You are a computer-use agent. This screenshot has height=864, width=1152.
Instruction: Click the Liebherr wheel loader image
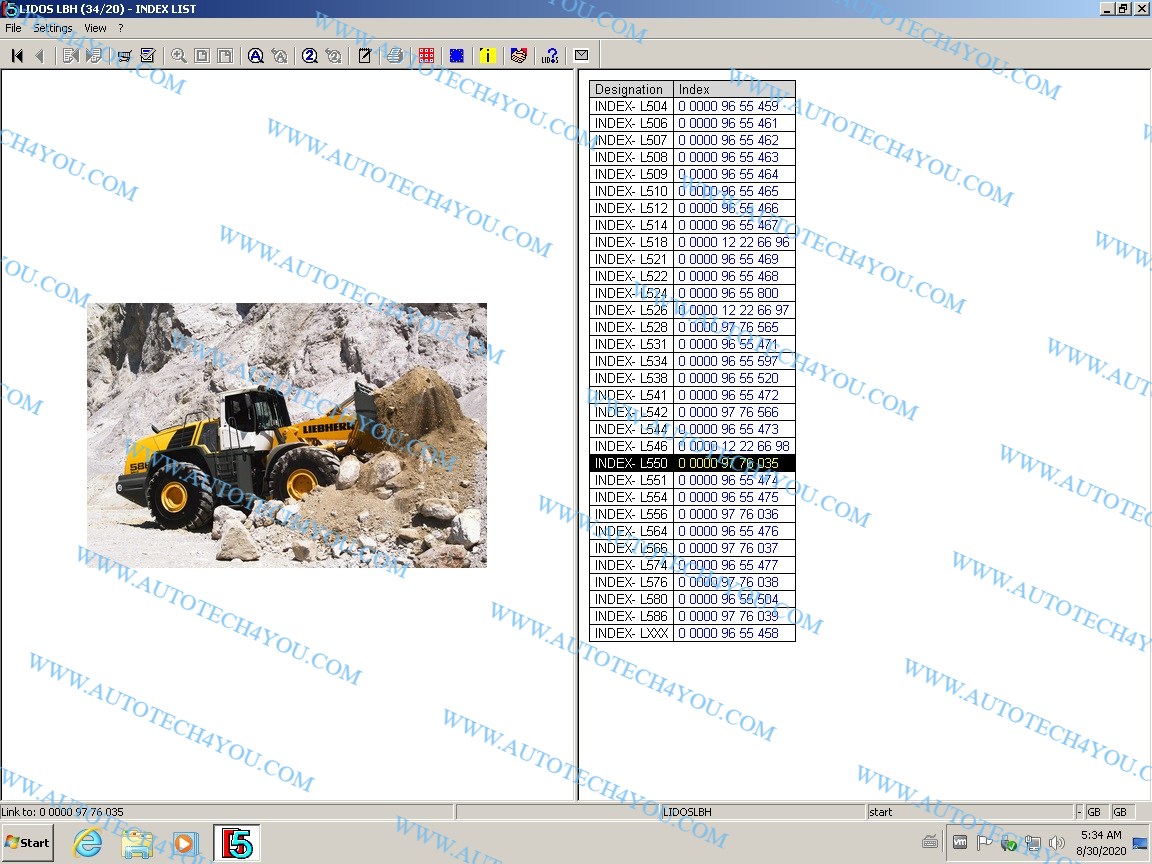pyautogui.click(x=287, y=435)
